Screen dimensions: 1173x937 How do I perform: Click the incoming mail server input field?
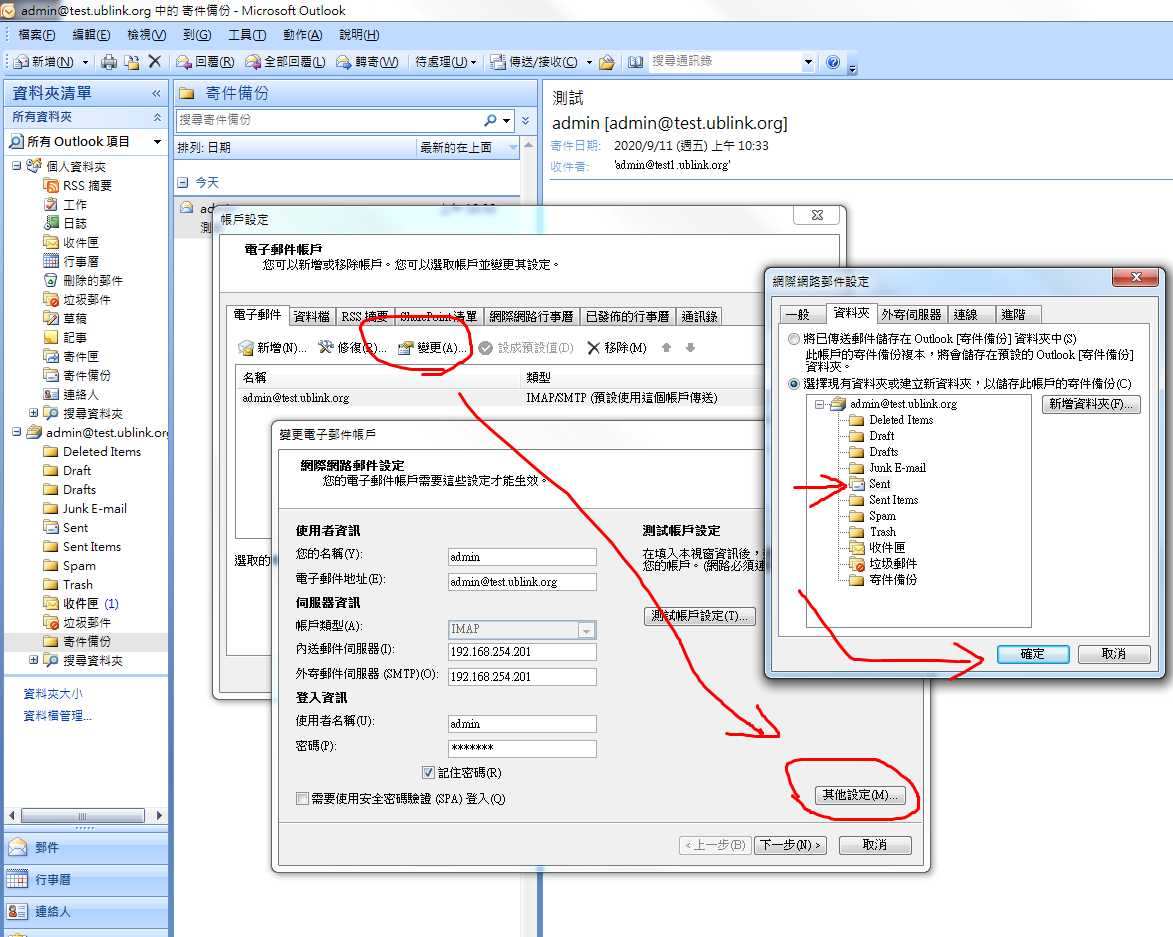(522, 652)
